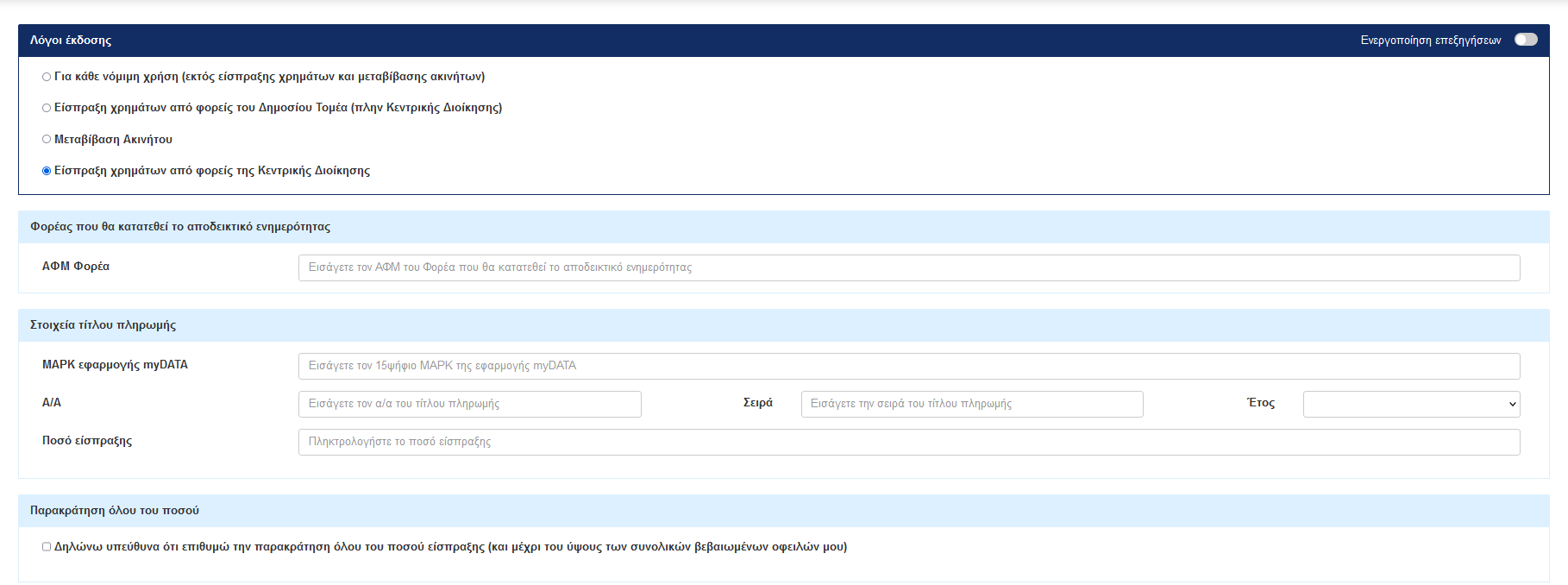This screenshot has width=1568, height=585.
Task: Click the 'Στοιχεία τίτλου πληρωμής' section header
Action: pyautogui.click(x=103, y=325)
